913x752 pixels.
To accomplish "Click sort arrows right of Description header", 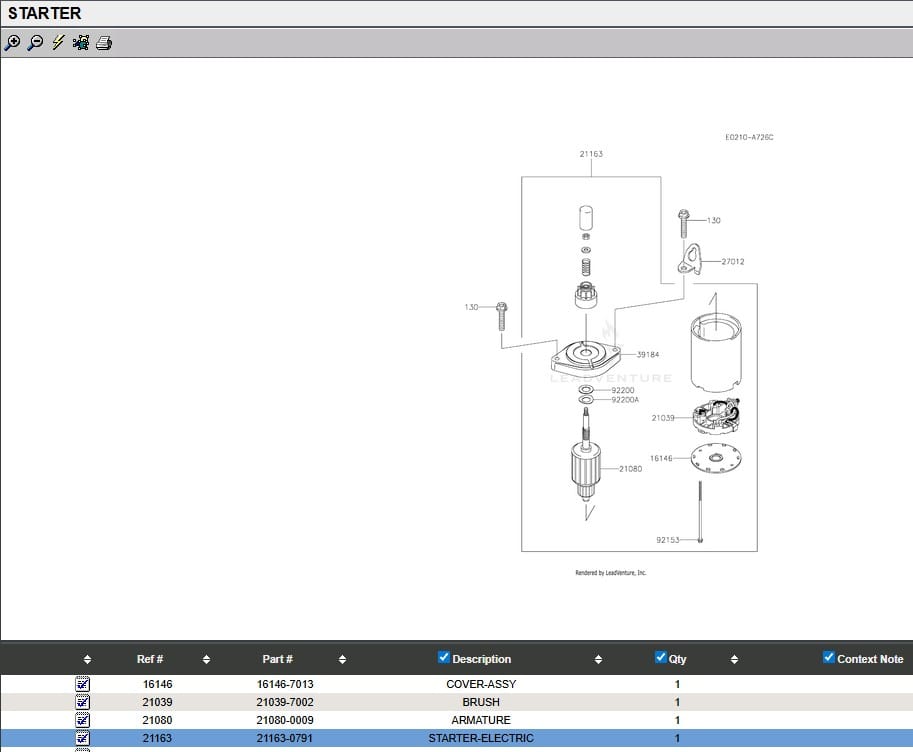I will pyautogui.click(x=598, y=660).
